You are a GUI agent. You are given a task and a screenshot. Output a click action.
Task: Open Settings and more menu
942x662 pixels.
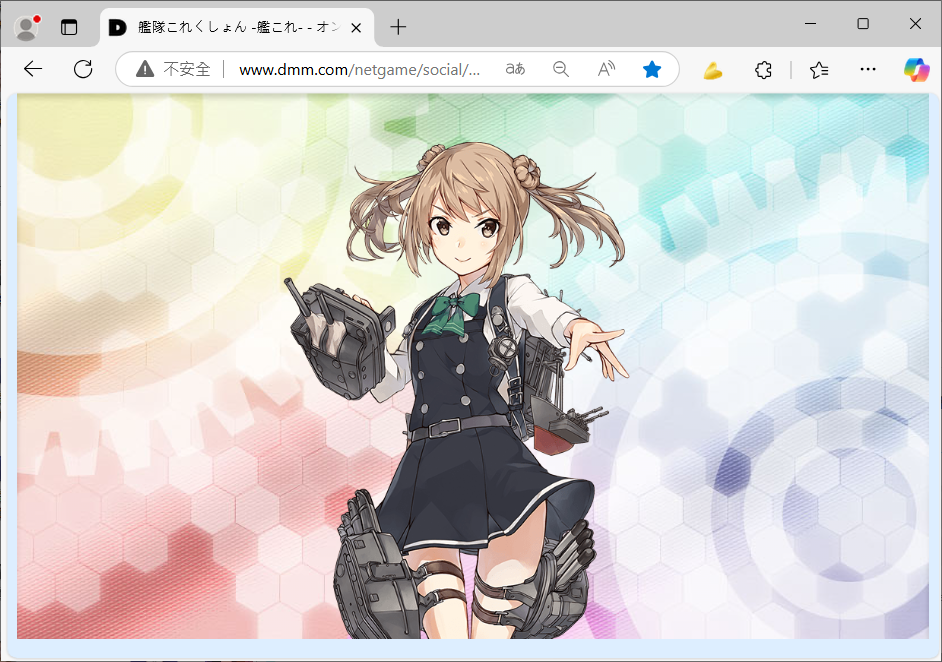point(868,70)
